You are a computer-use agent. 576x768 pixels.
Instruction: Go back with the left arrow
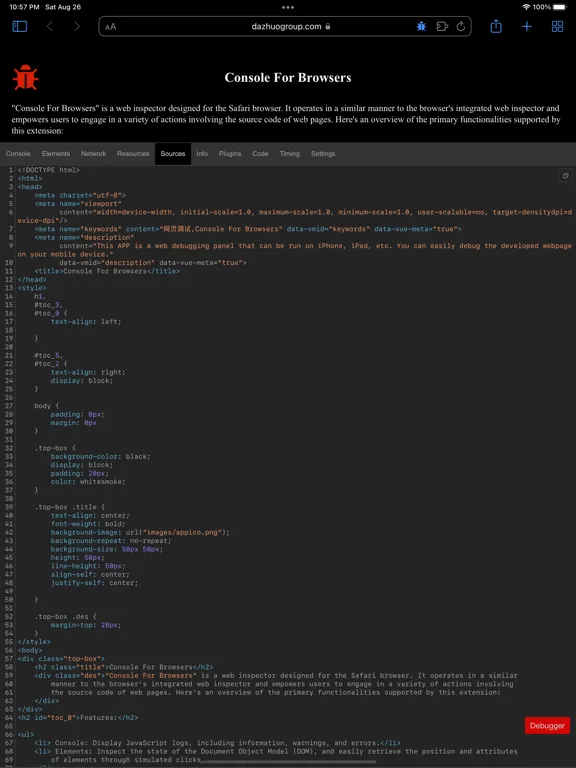point(49,26)
